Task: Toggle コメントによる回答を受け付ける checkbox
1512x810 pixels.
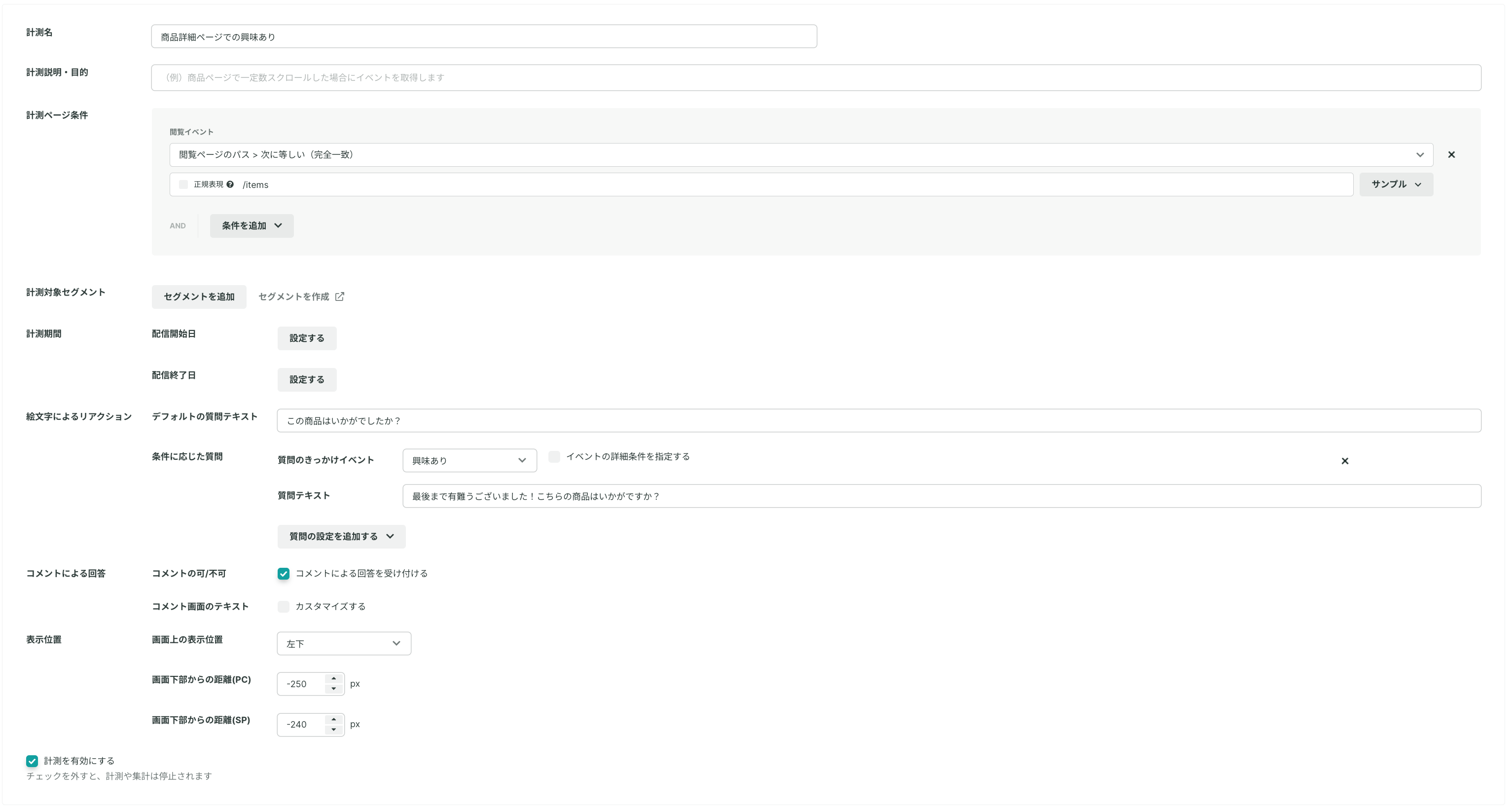Action: pos(284,574)
